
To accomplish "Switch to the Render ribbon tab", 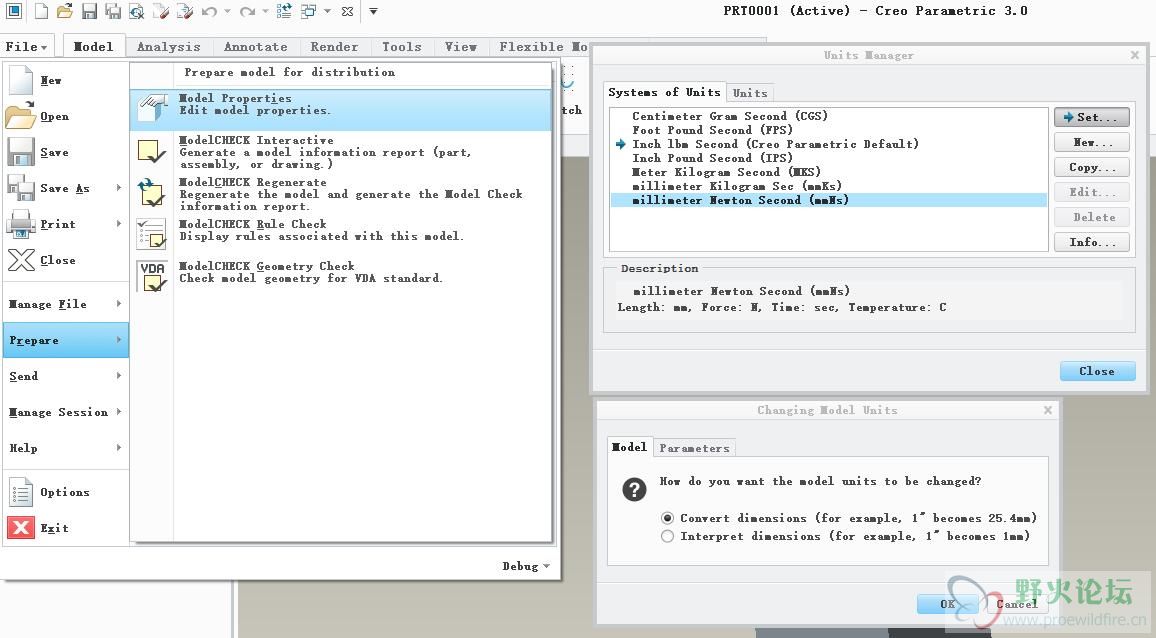I will pos(334,46).
